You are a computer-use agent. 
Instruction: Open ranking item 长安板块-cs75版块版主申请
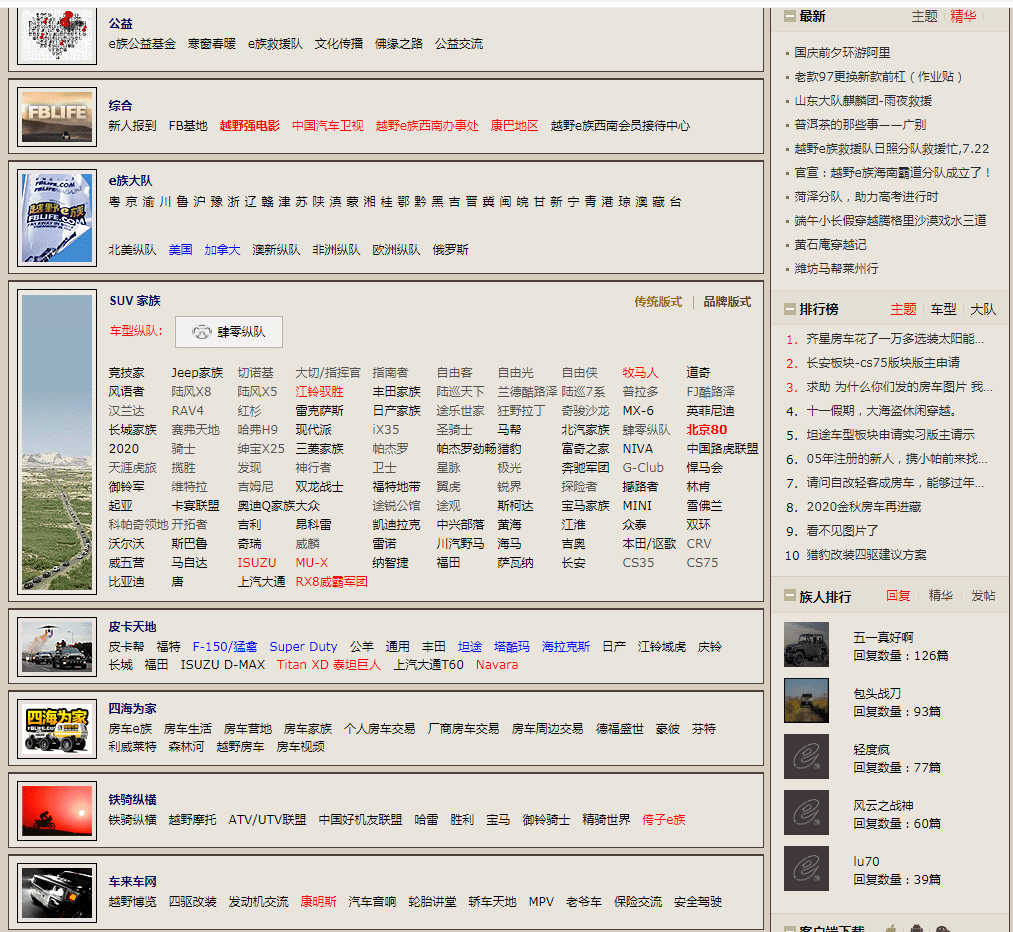click(x=882, y=362)
